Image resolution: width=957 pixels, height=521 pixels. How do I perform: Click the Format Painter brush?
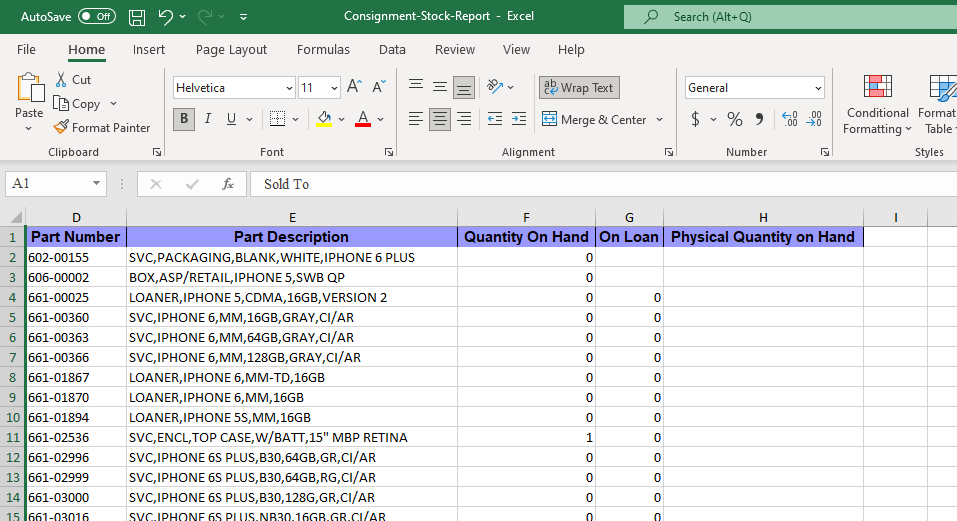point(101,127)
